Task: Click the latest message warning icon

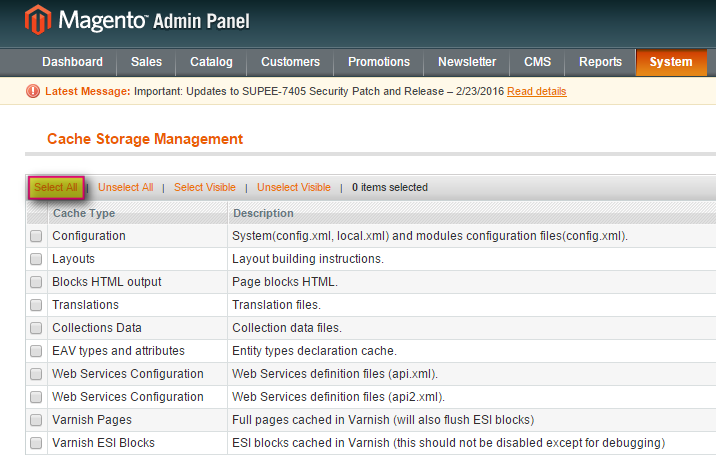Action: [34, 91]
